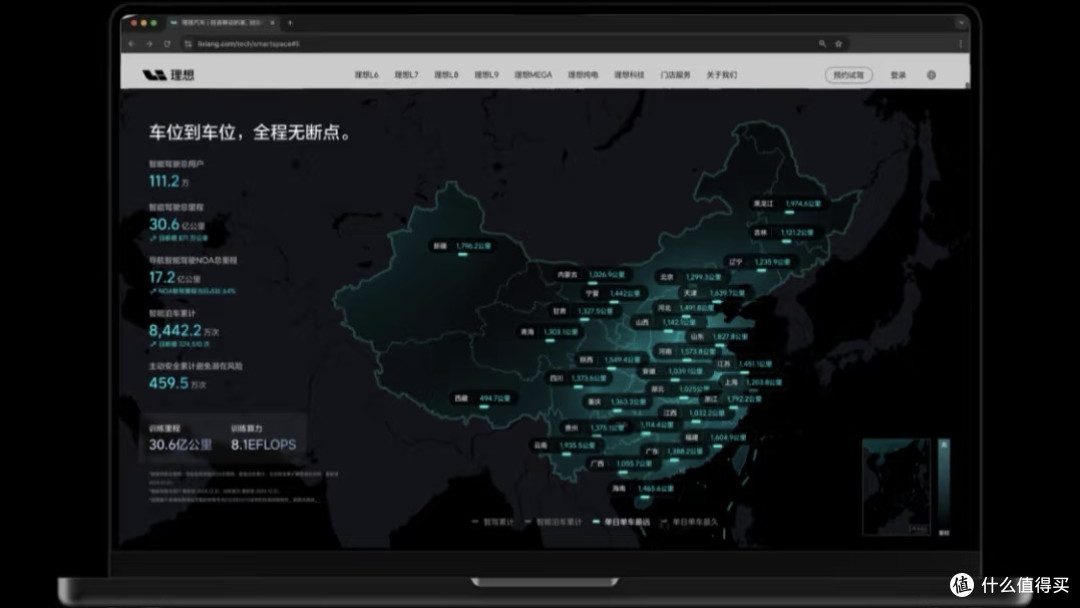Click the 17.2亿公里 NOA mileage value

pos(175,277)
